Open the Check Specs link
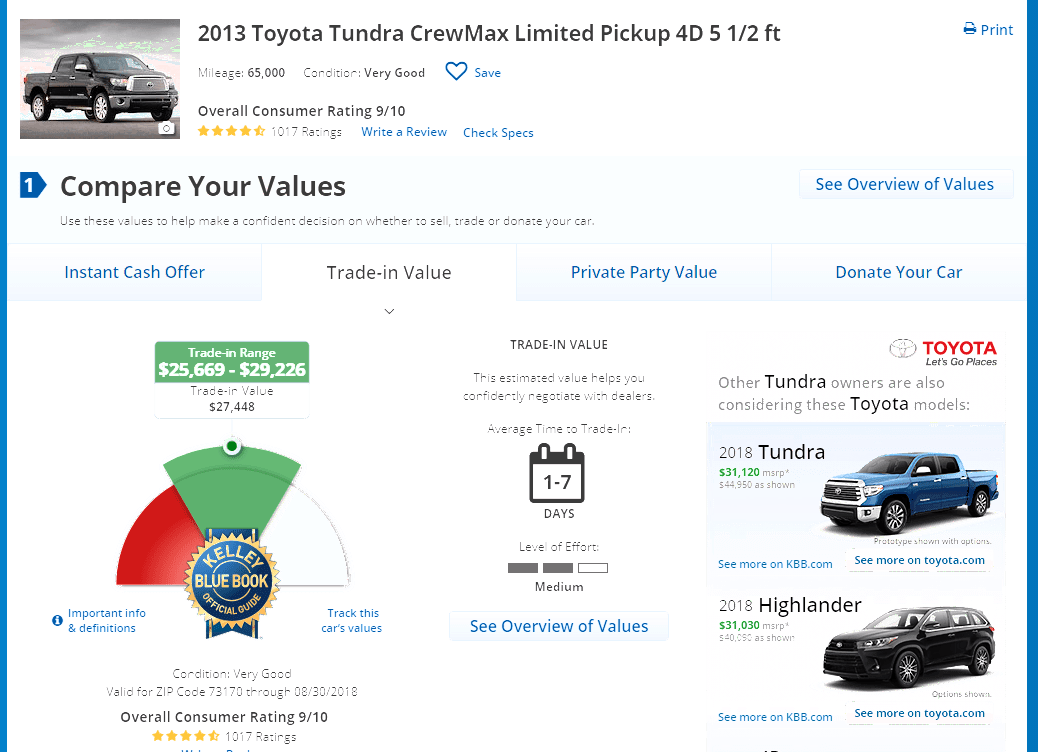The width and height of the screenshot is (1038, 752). 498,133
